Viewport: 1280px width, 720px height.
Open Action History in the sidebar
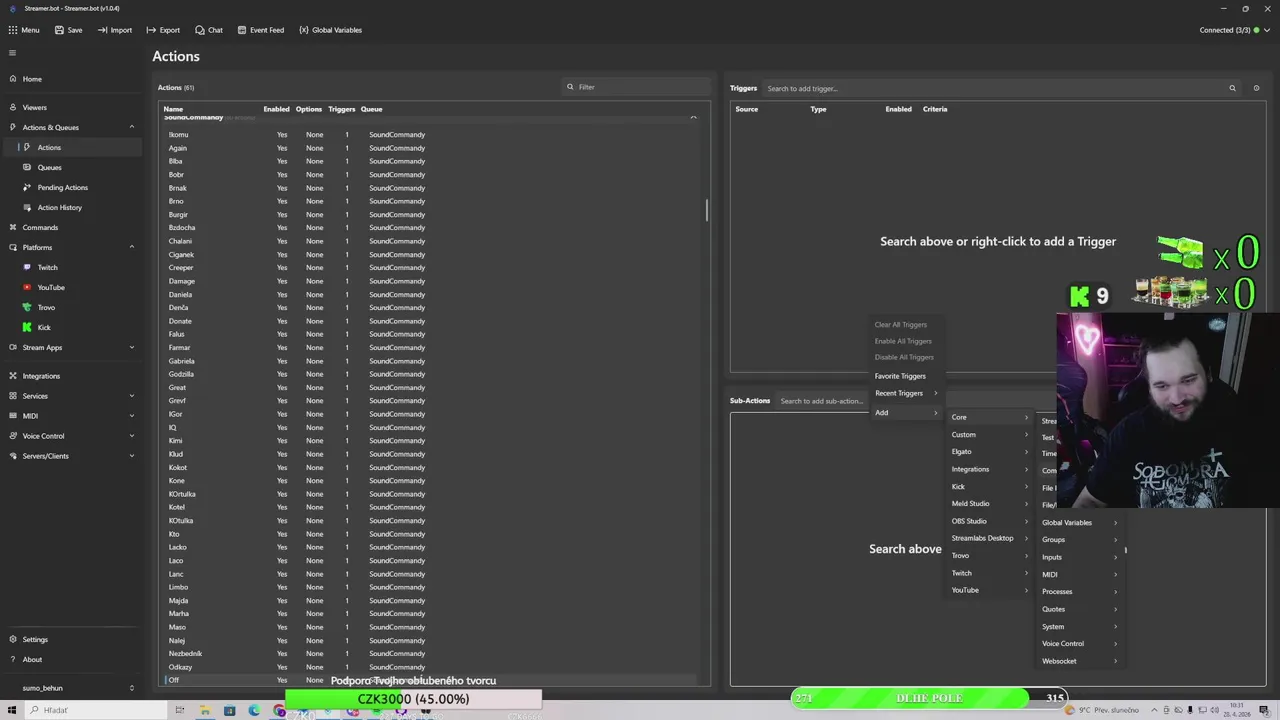click(x=59, y=207)
